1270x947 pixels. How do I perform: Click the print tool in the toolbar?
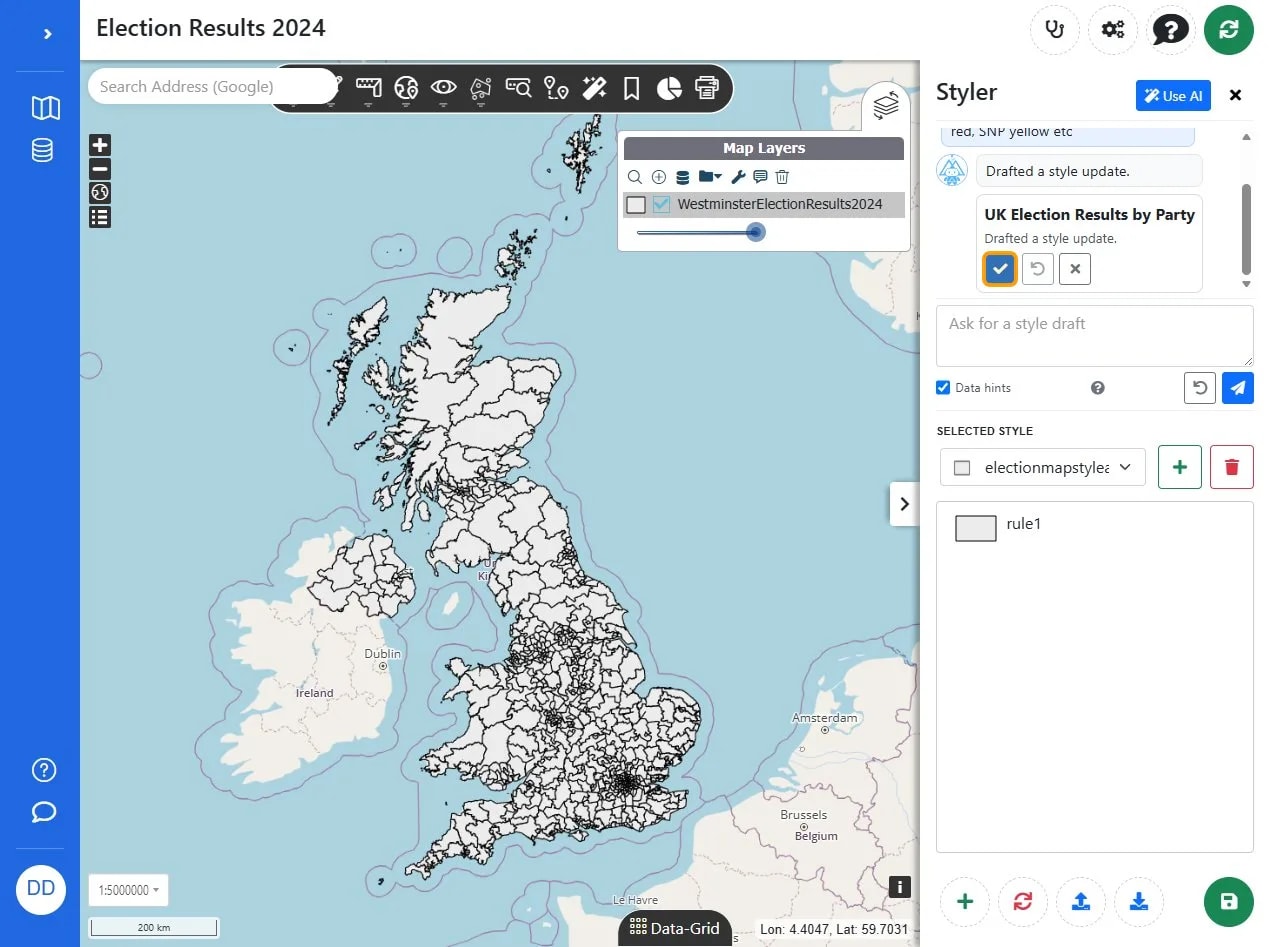[707, 88]
